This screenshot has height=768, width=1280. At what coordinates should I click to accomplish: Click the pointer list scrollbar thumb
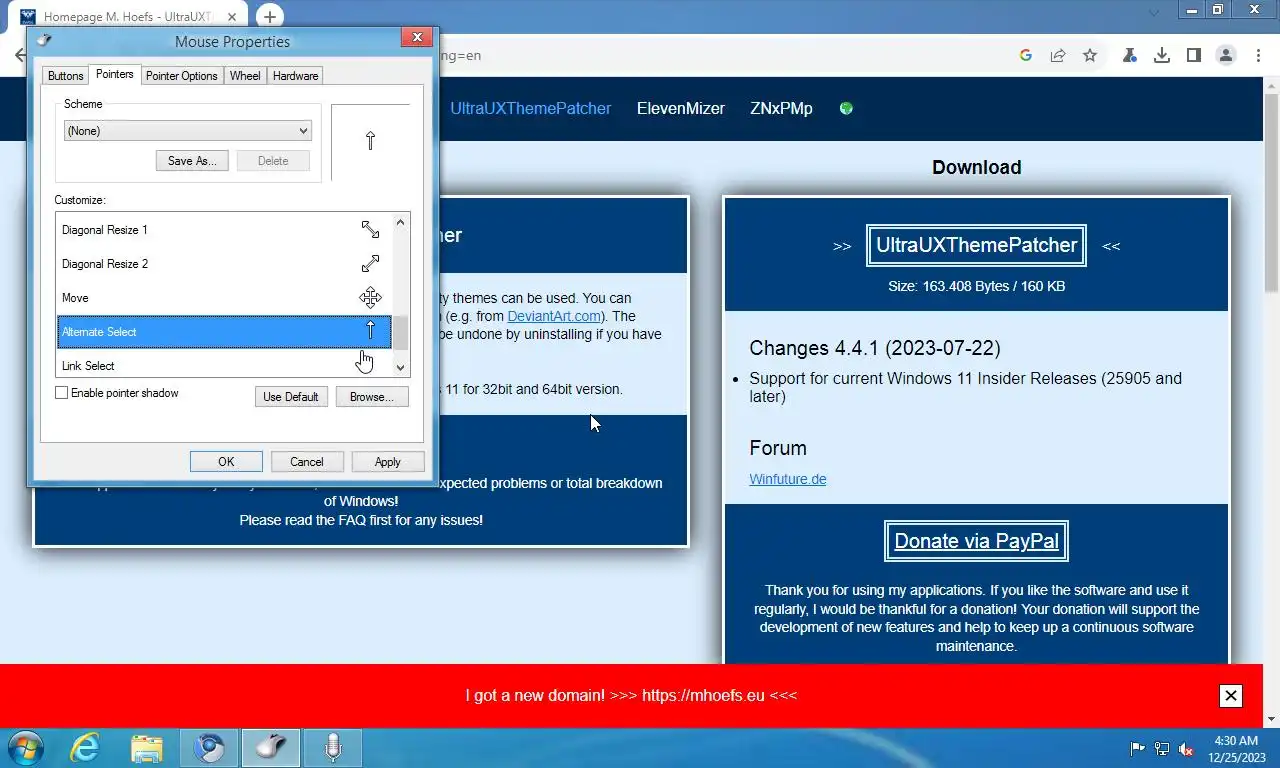click(401, 332)
